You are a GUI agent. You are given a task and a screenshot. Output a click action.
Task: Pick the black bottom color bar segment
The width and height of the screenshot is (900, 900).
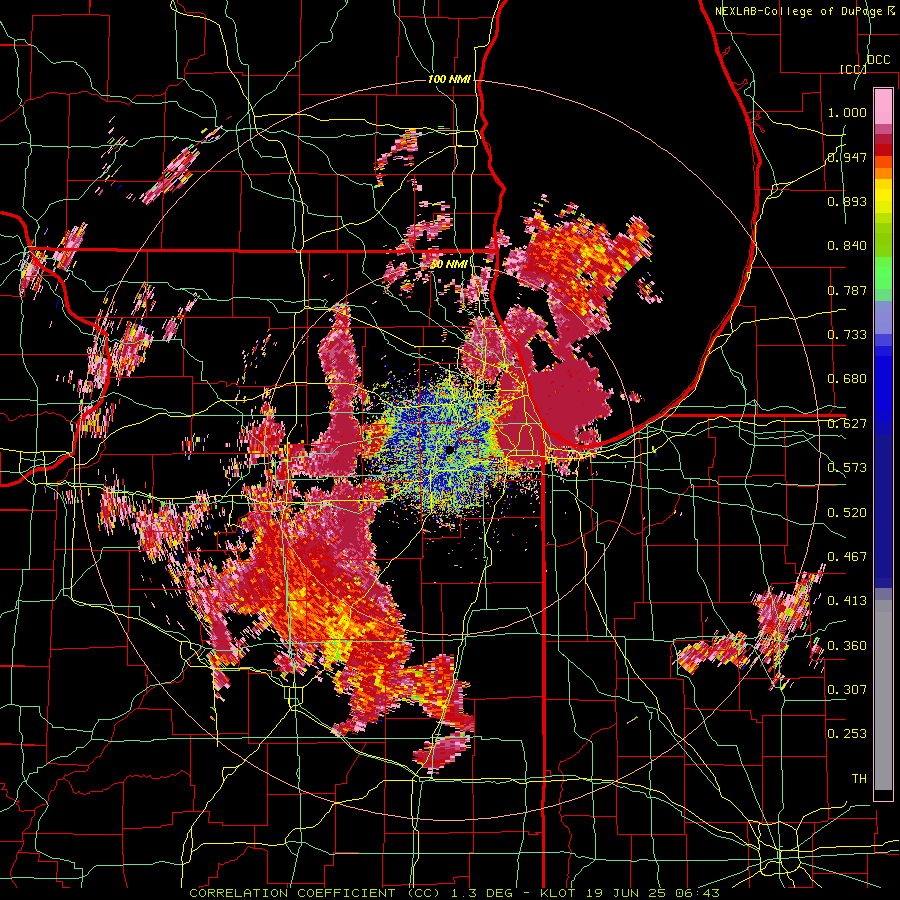coord(883,795)
